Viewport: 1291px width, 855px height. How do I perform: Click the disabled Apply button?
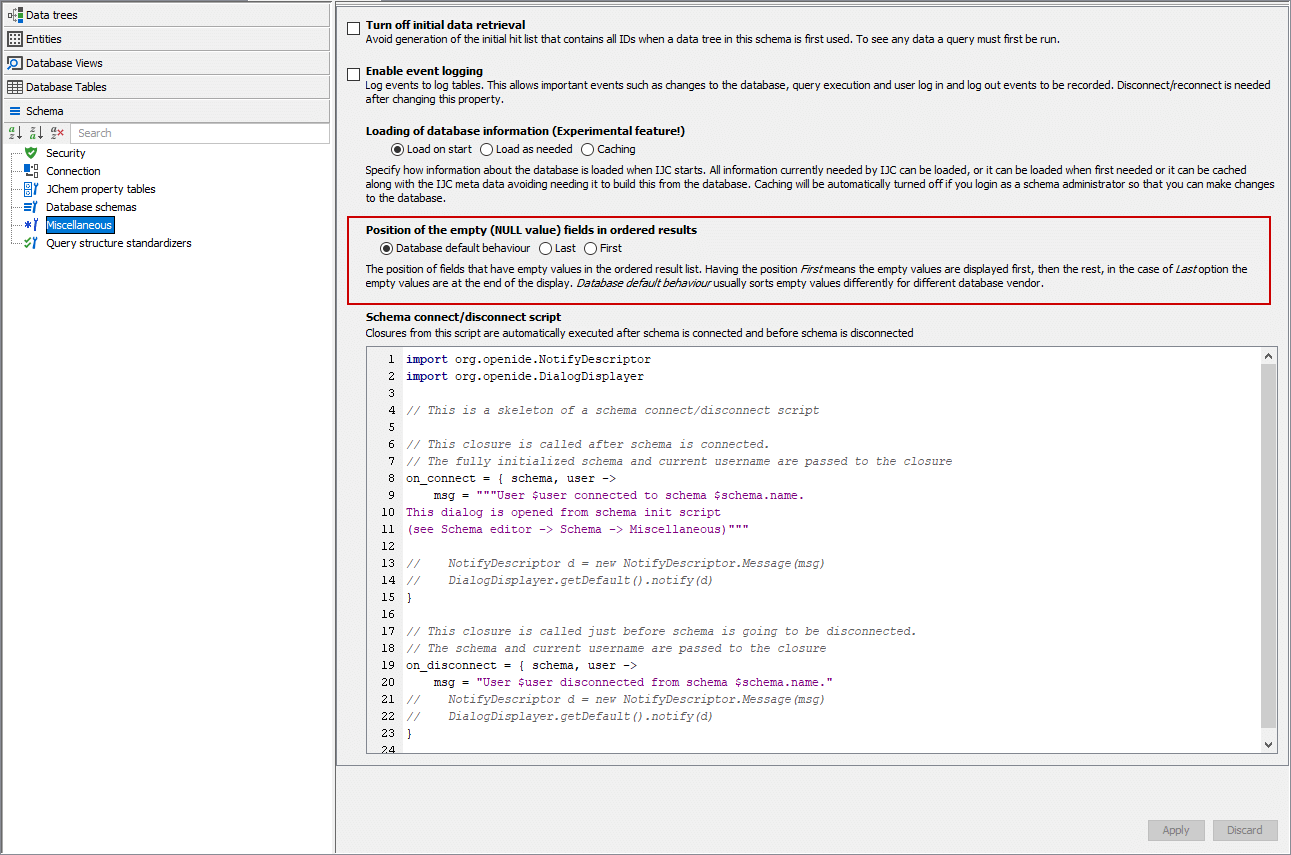tap(1176, 830)
